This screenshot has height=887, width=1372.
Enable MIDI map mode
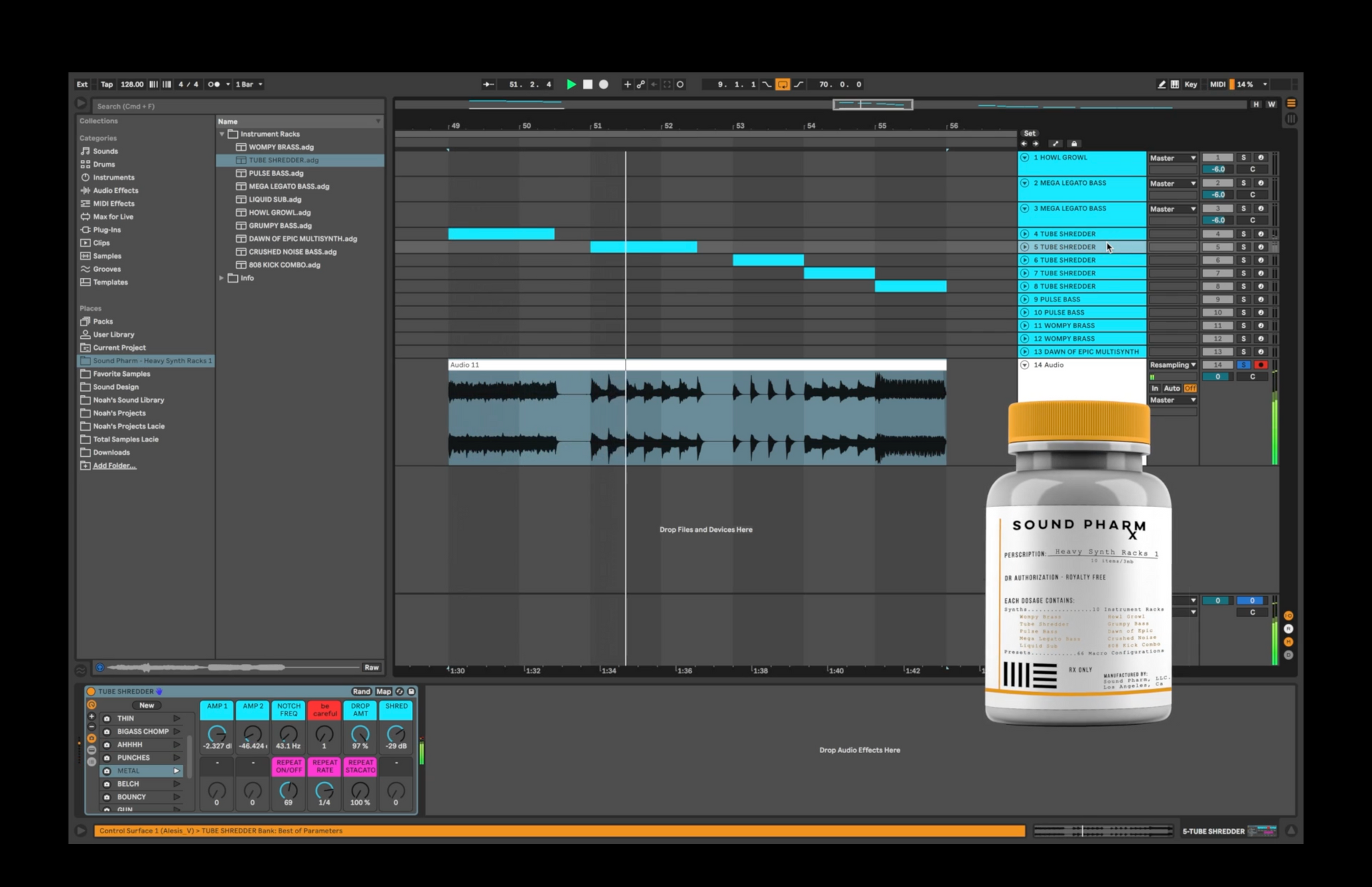1217,84
